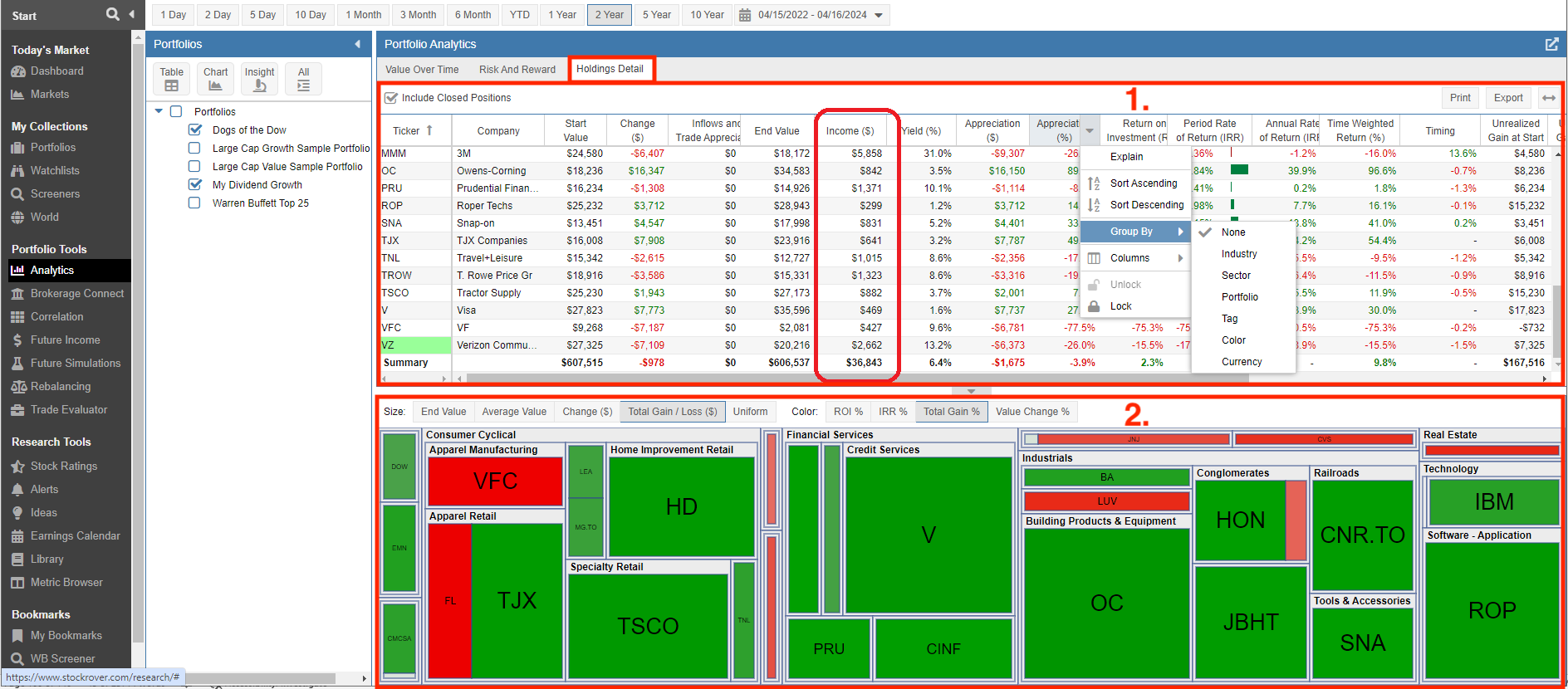Select the Holdings Detail tab

point(610,69)
